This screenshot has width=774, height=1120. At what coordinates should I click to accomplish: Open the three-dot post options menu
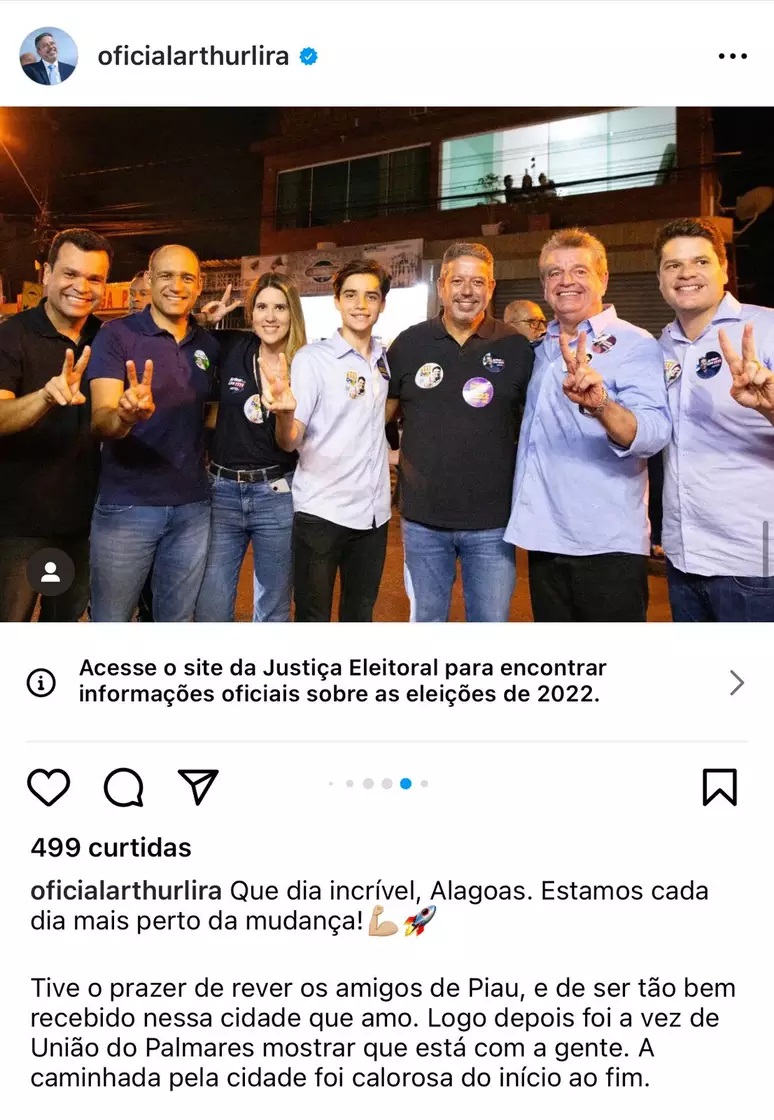[x=733, y=56]
